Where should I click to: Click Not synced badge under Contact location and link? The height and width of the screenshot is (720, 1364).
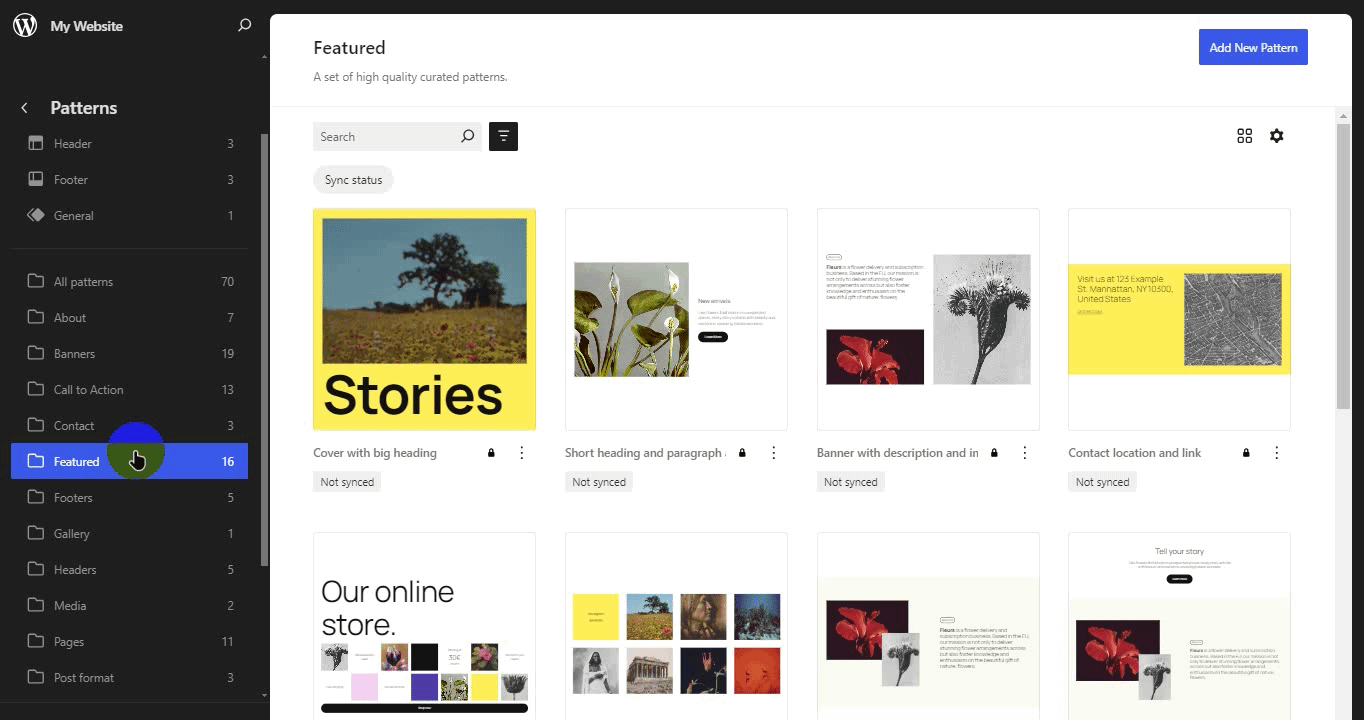pos(1102,482)
